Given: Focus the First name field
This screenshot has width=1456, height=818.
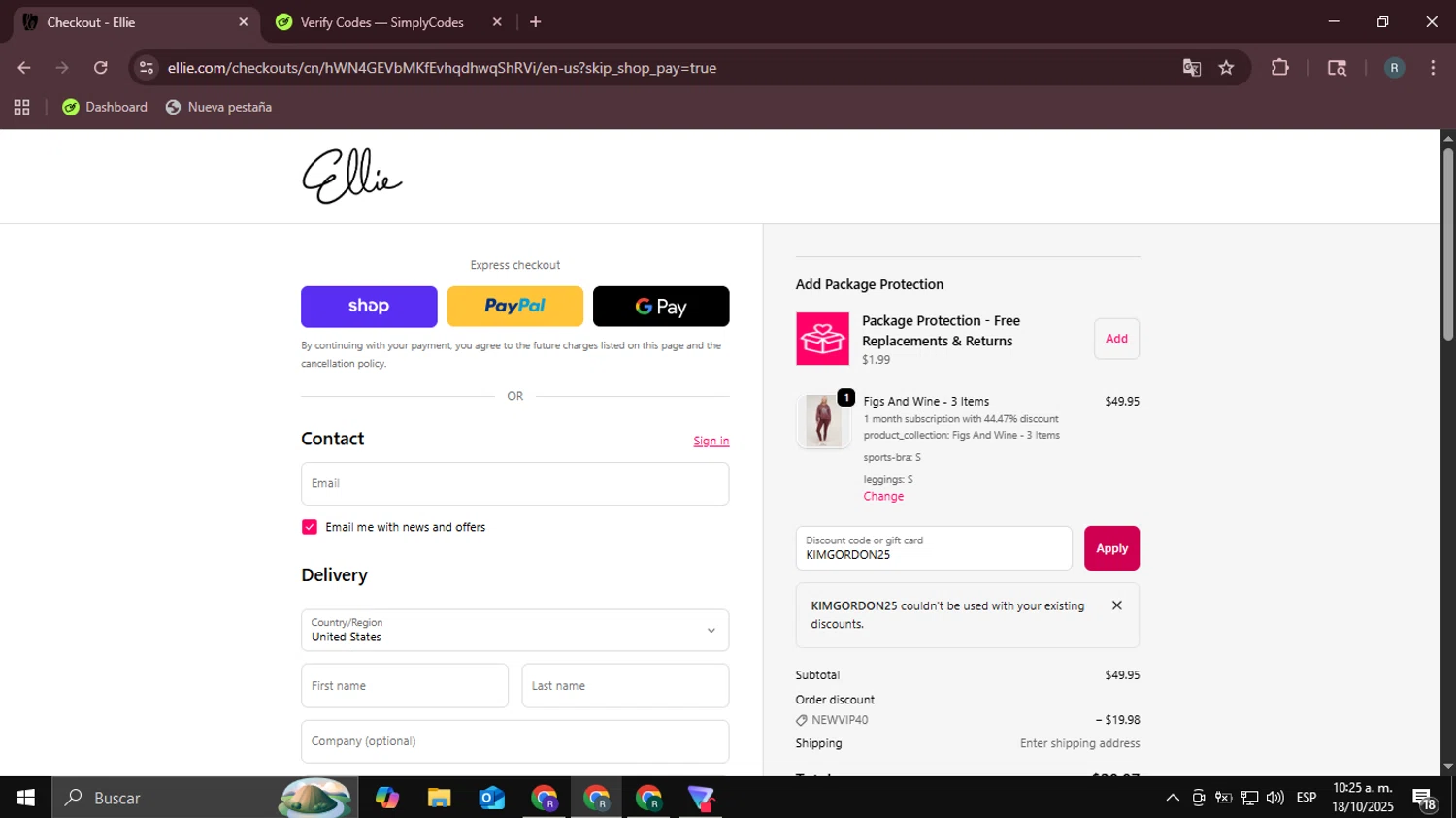Looking at the screenshot, I should coord(405,686).
